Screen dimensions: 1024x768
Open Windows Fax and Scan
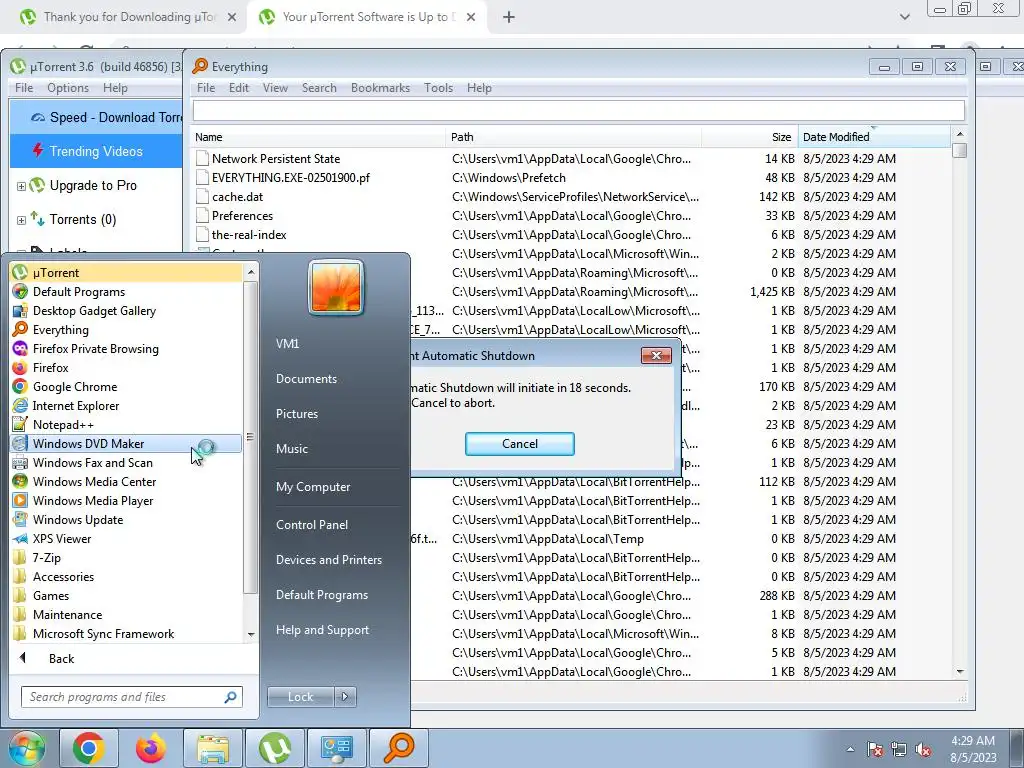click(126, 462)
